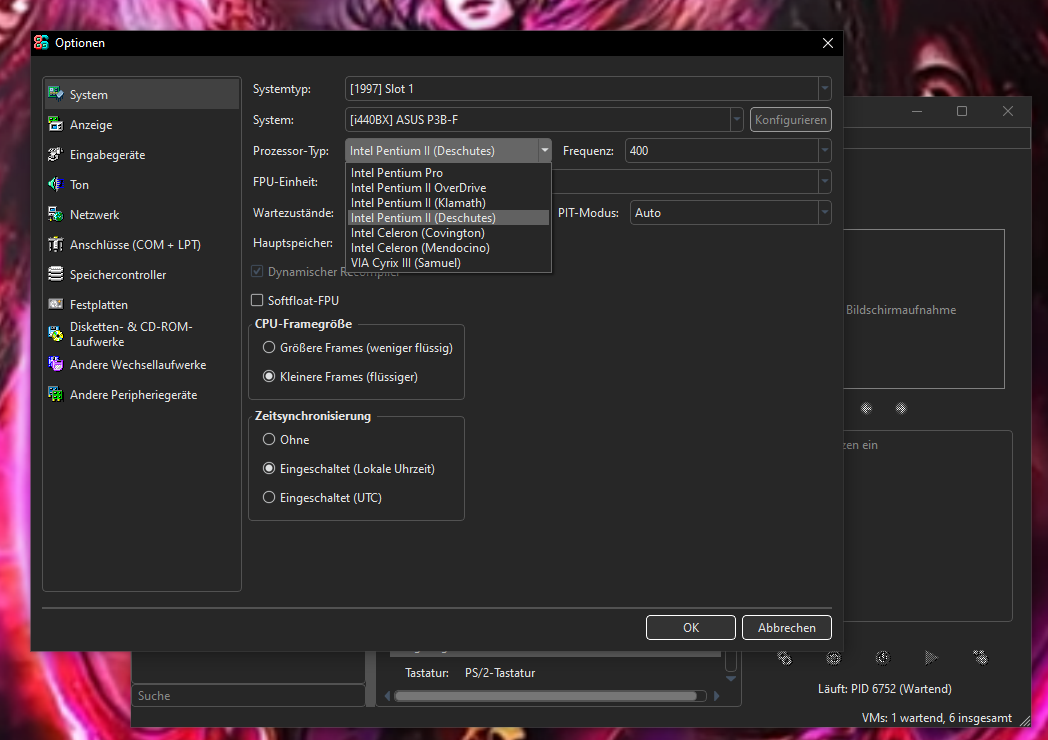The width and height of the screenshot is (1048, 740).
Task: Select the Netzwerk settings icon
Action: 57,214
